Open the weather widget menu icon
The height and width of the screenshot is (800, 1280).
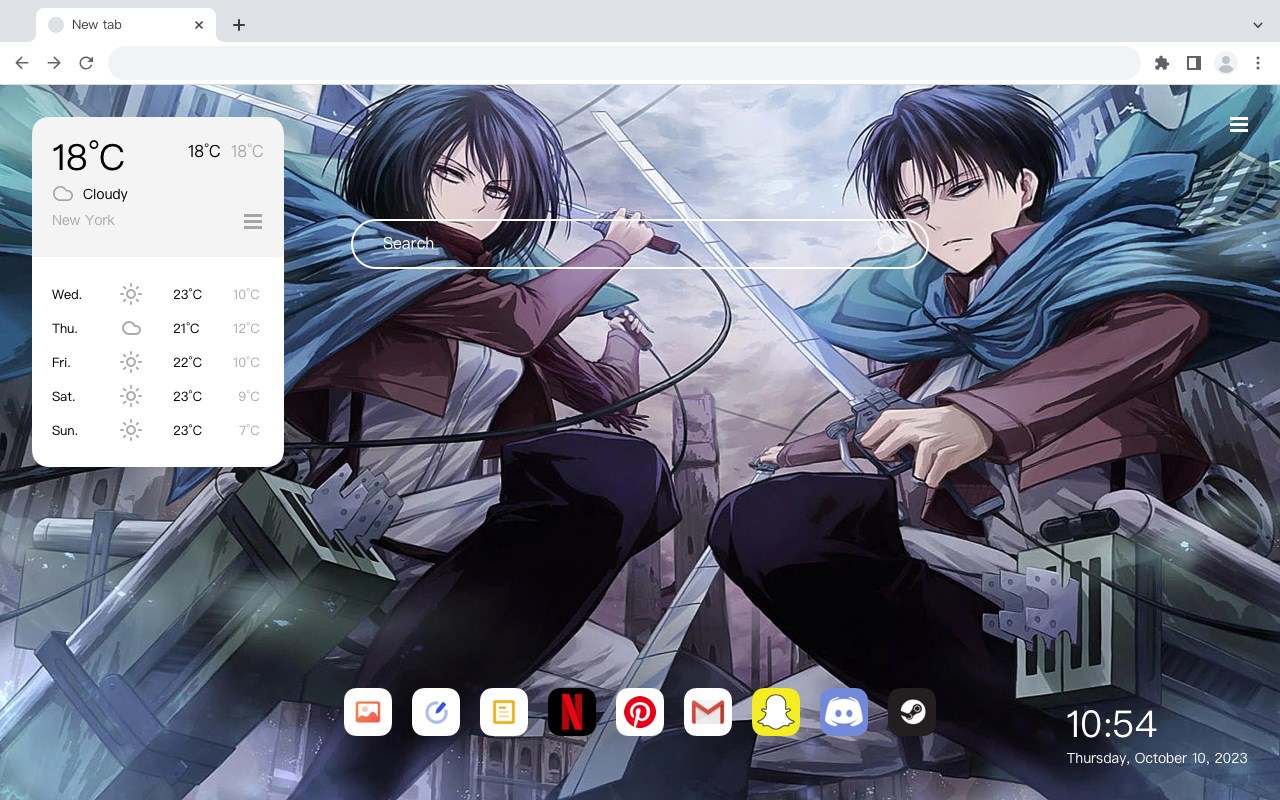253,221
